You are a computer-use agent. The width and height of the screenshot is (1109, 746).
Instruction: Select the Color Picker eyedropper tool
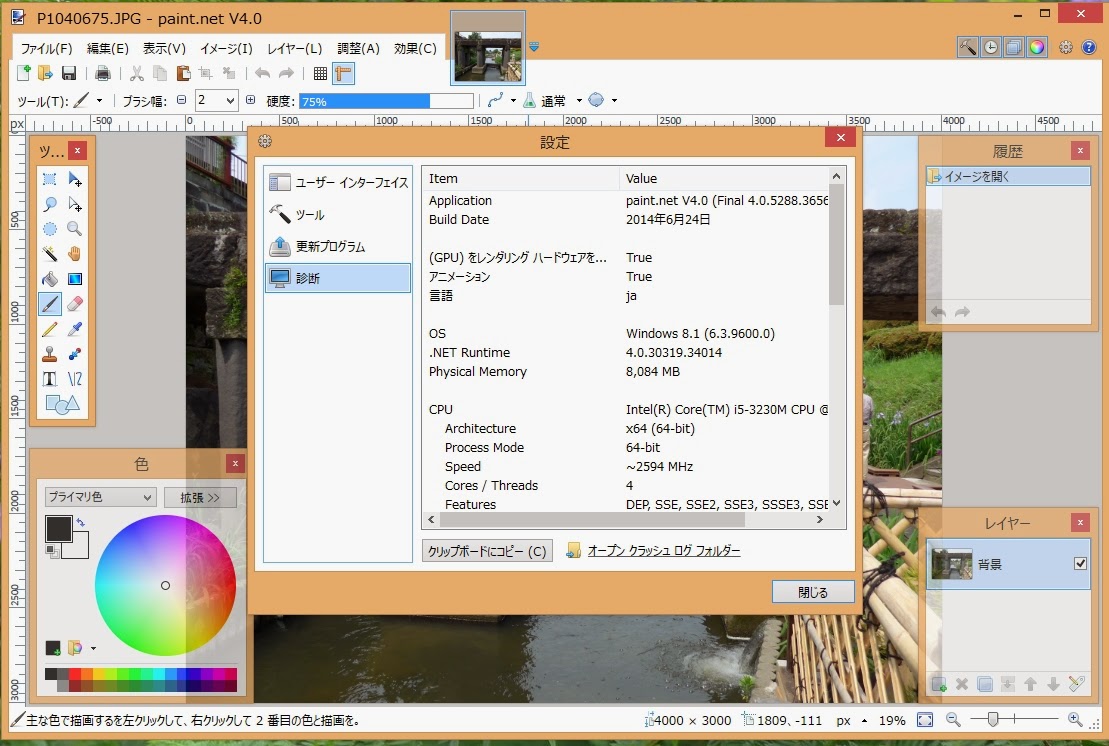point(74,329)
